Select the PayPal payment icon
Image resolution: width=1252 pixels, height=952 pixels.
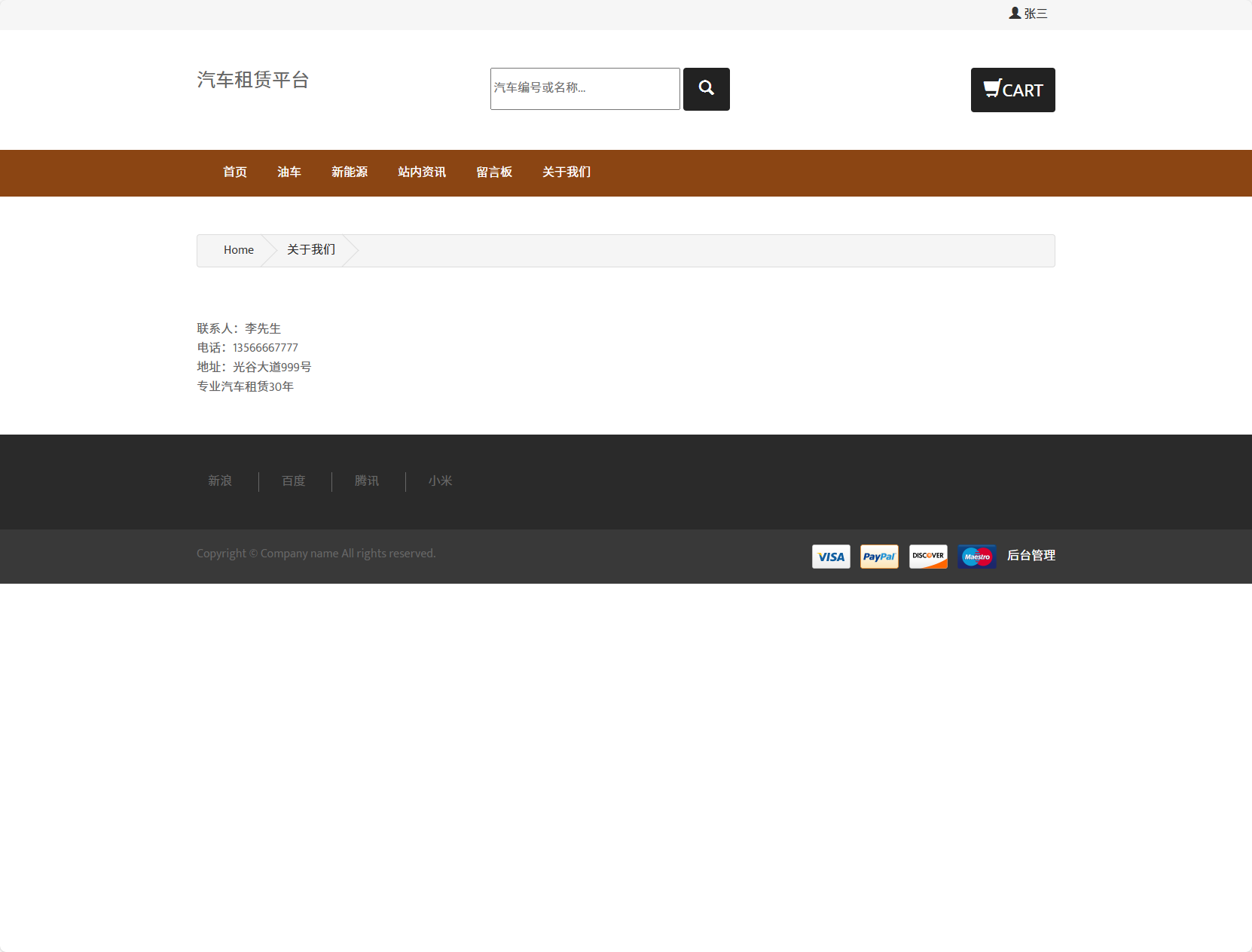879,557
